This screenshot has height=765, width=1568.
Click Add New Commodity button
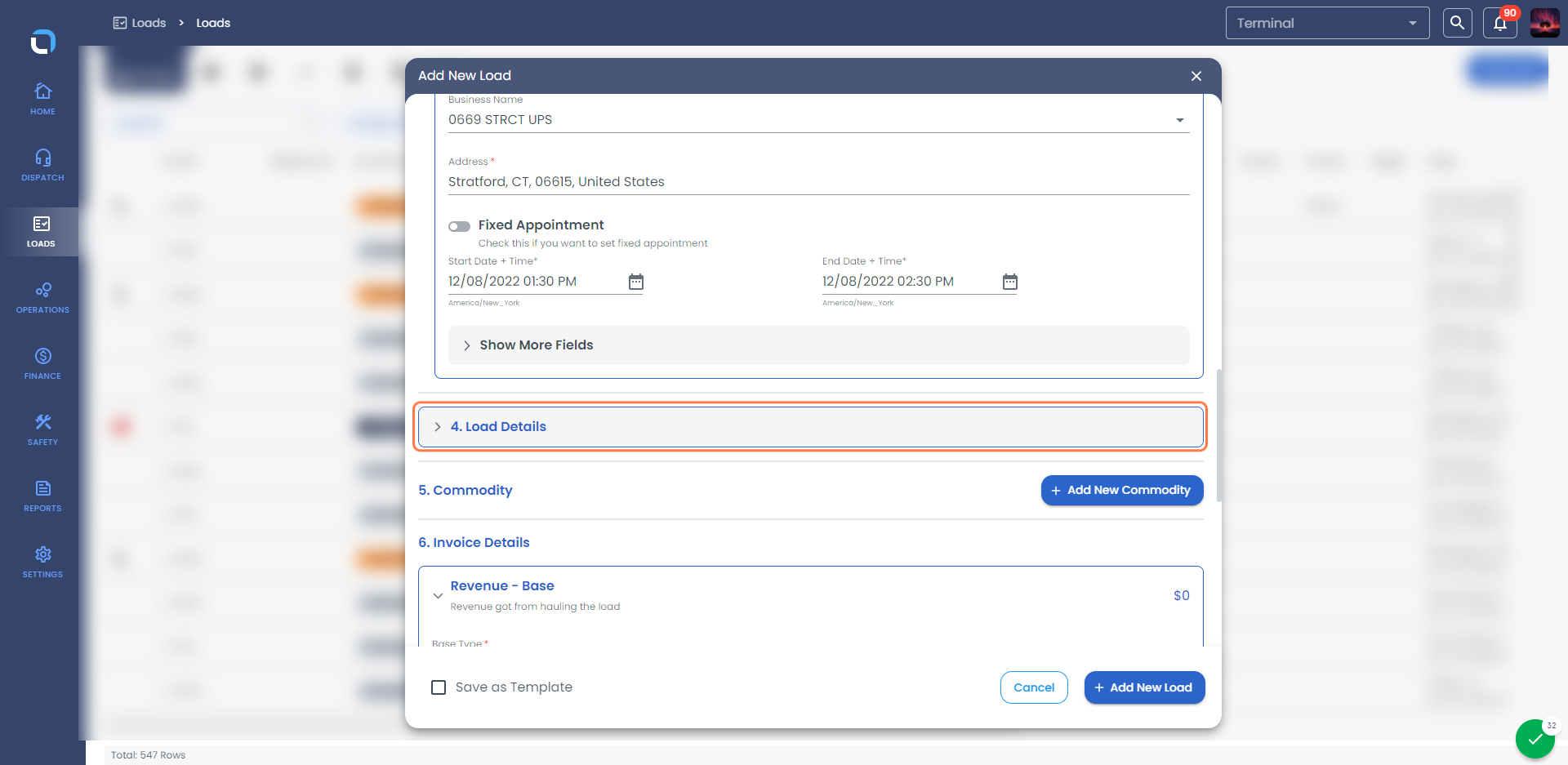1122,490
